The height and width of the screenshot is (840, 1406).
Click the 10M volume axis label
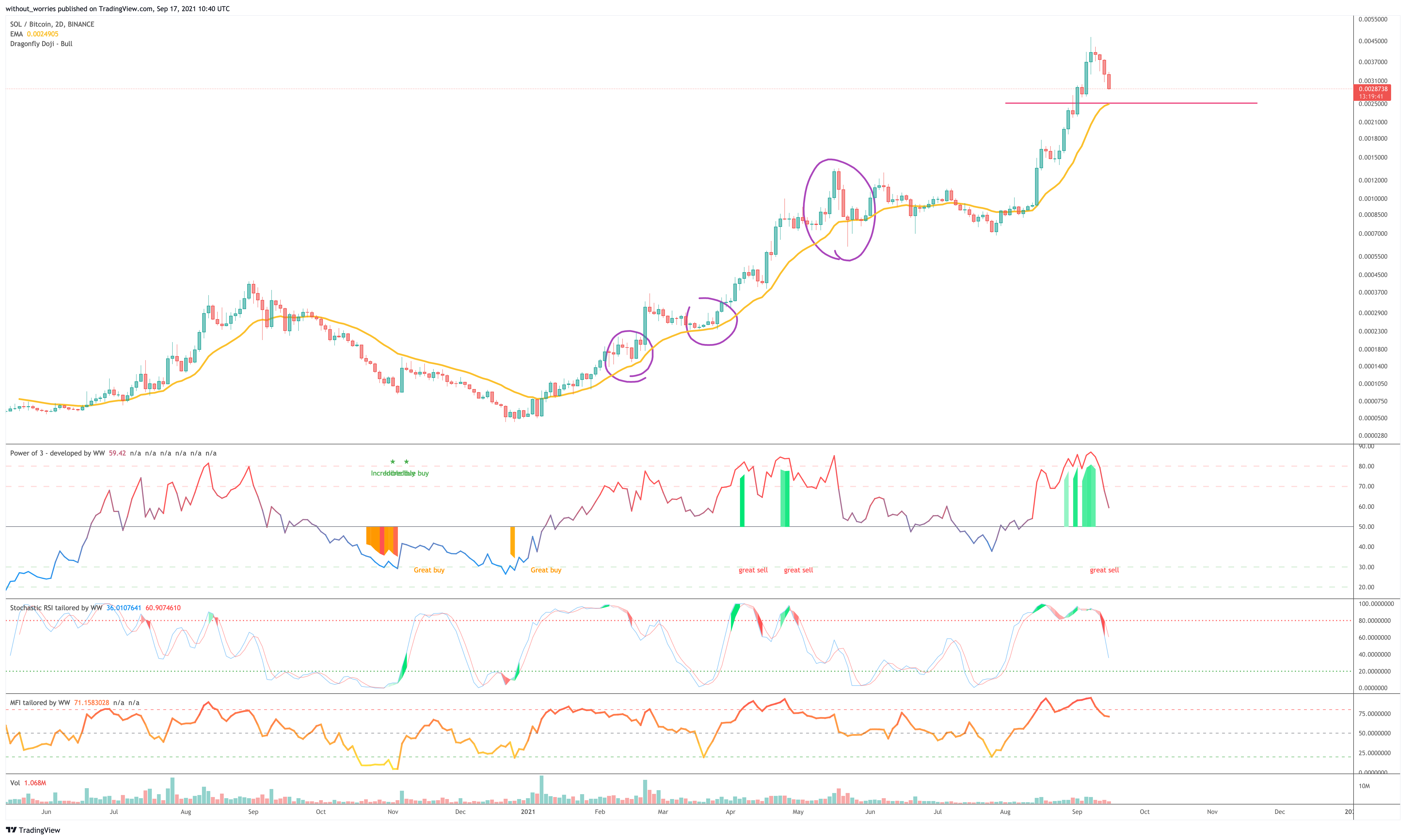pos(1364,786)
